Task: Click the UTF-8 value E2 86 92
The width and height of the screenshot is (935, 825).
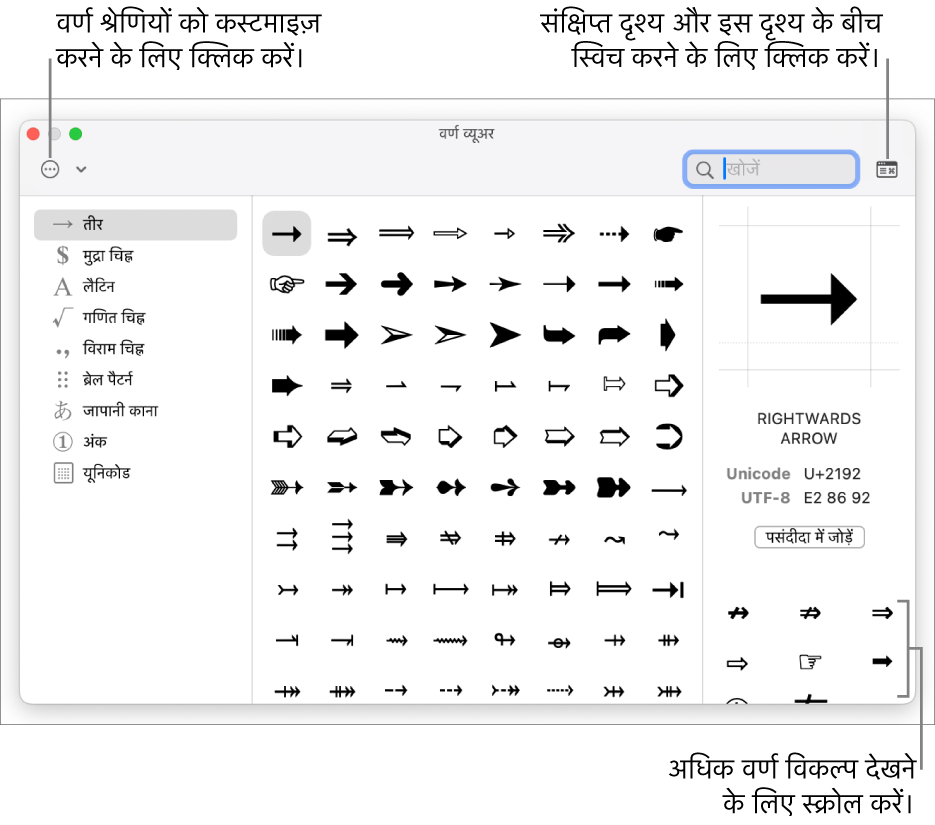Action: click(837, 498)
